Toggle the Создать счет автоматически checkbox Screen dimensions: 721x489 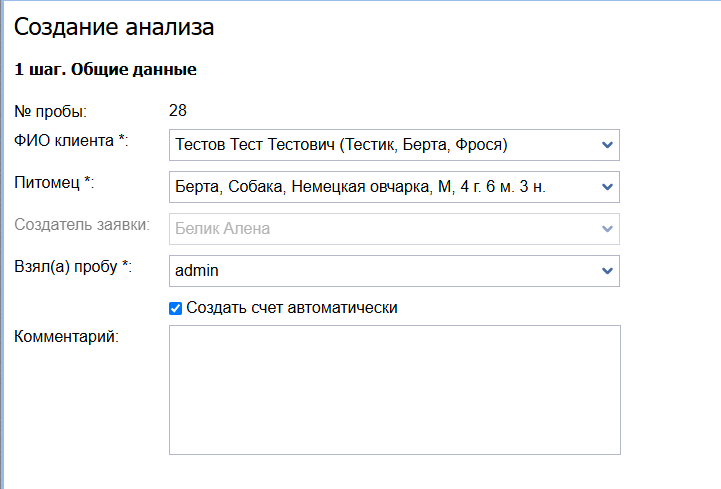point(176,308)
